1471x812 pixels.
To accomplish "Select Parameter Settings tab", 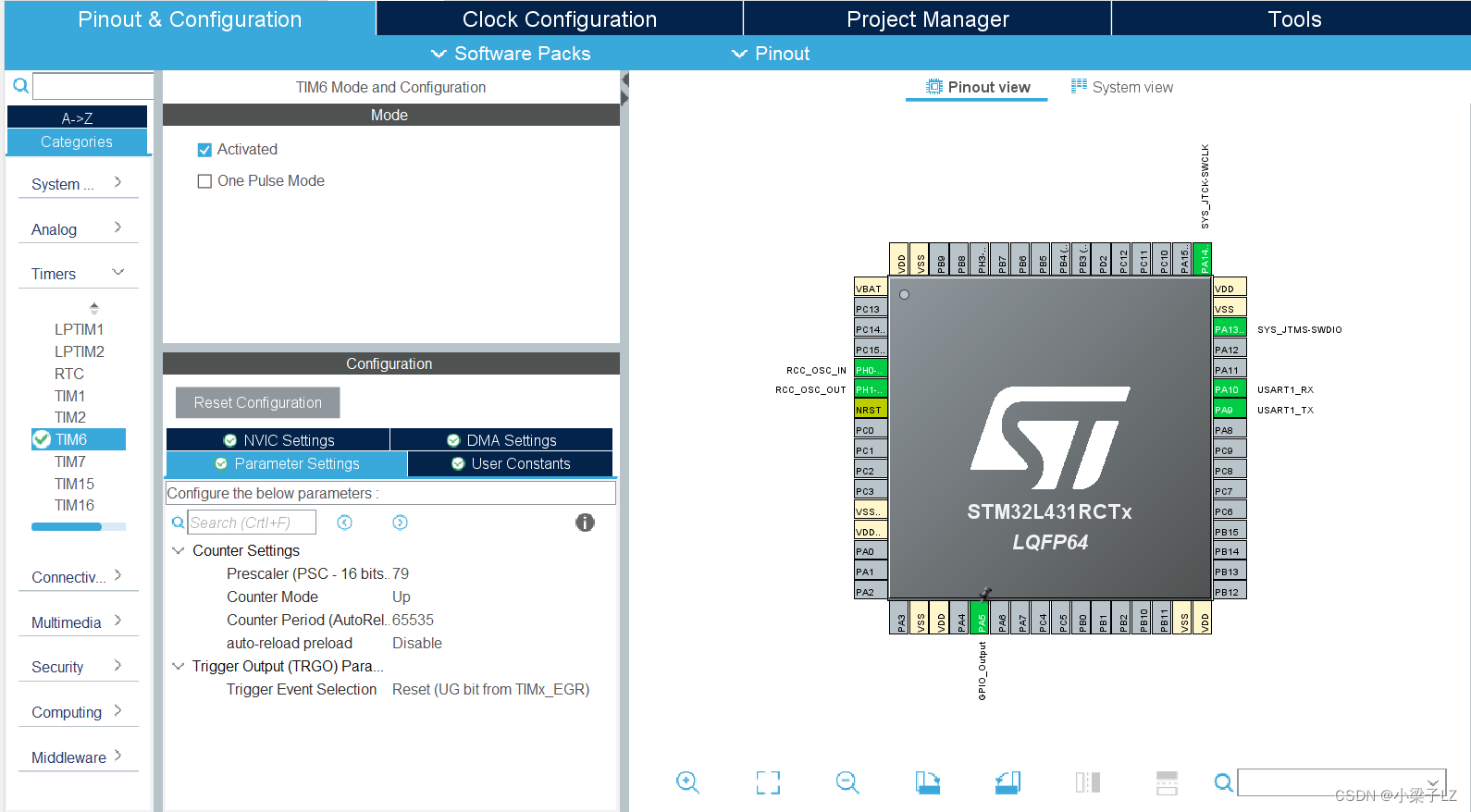I will point(287,463).
